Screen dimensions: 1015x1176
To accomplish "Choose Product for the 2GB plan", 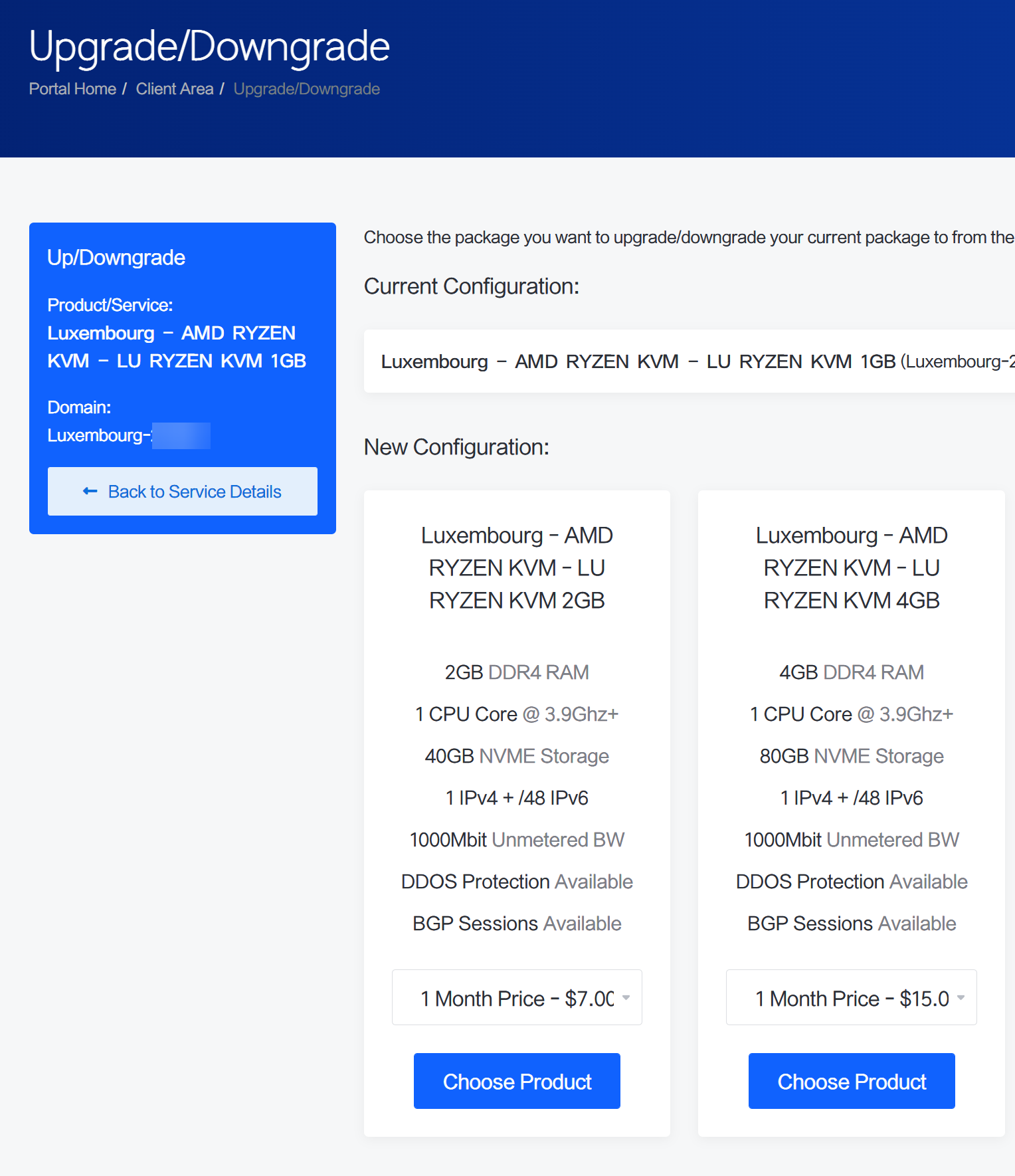I will [517, 1081].
